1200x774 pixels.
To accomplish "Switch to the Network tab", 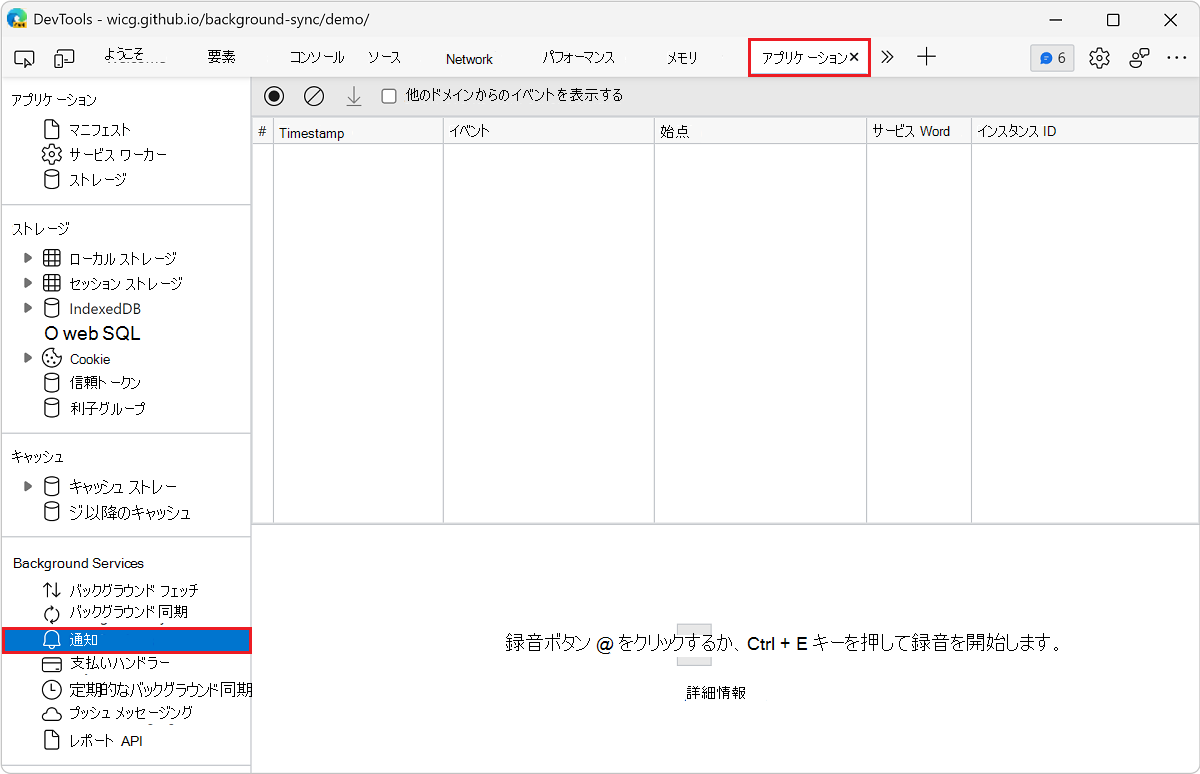I will point(468,58).
